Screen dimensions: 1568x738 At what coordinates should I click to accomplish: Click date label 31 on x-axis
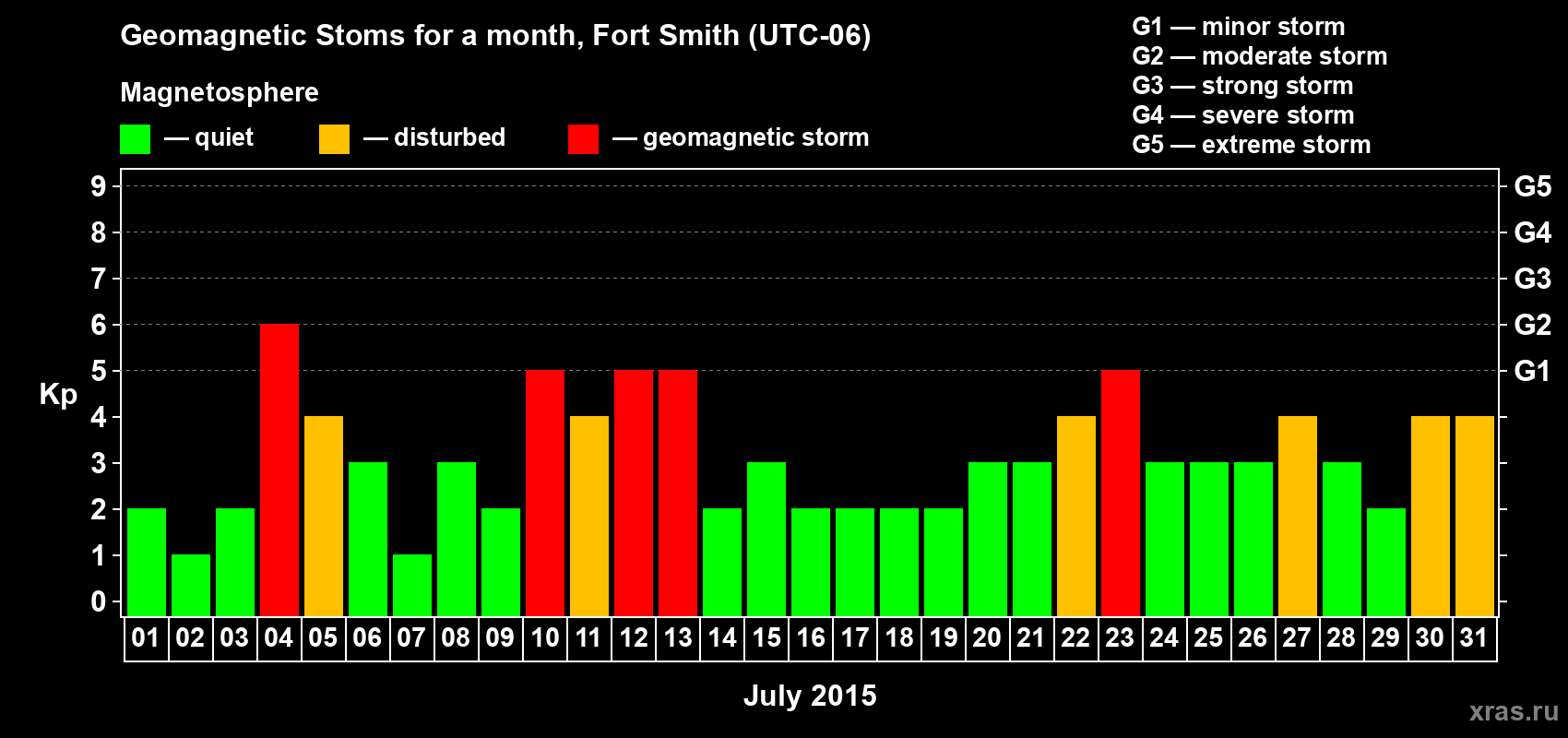(x=1474, y=637)
